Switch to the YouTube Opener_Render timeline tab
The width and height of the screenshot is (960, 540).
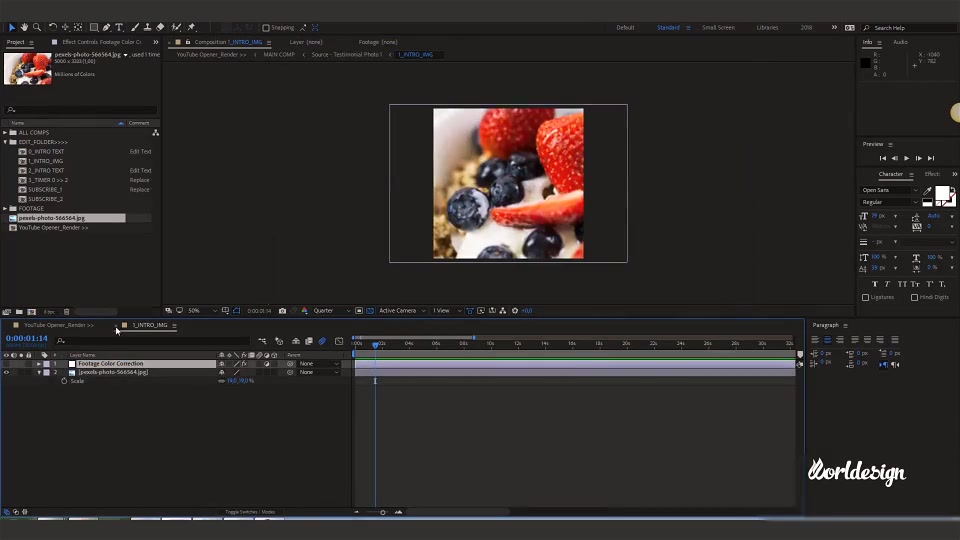click(x=59, y=325)
